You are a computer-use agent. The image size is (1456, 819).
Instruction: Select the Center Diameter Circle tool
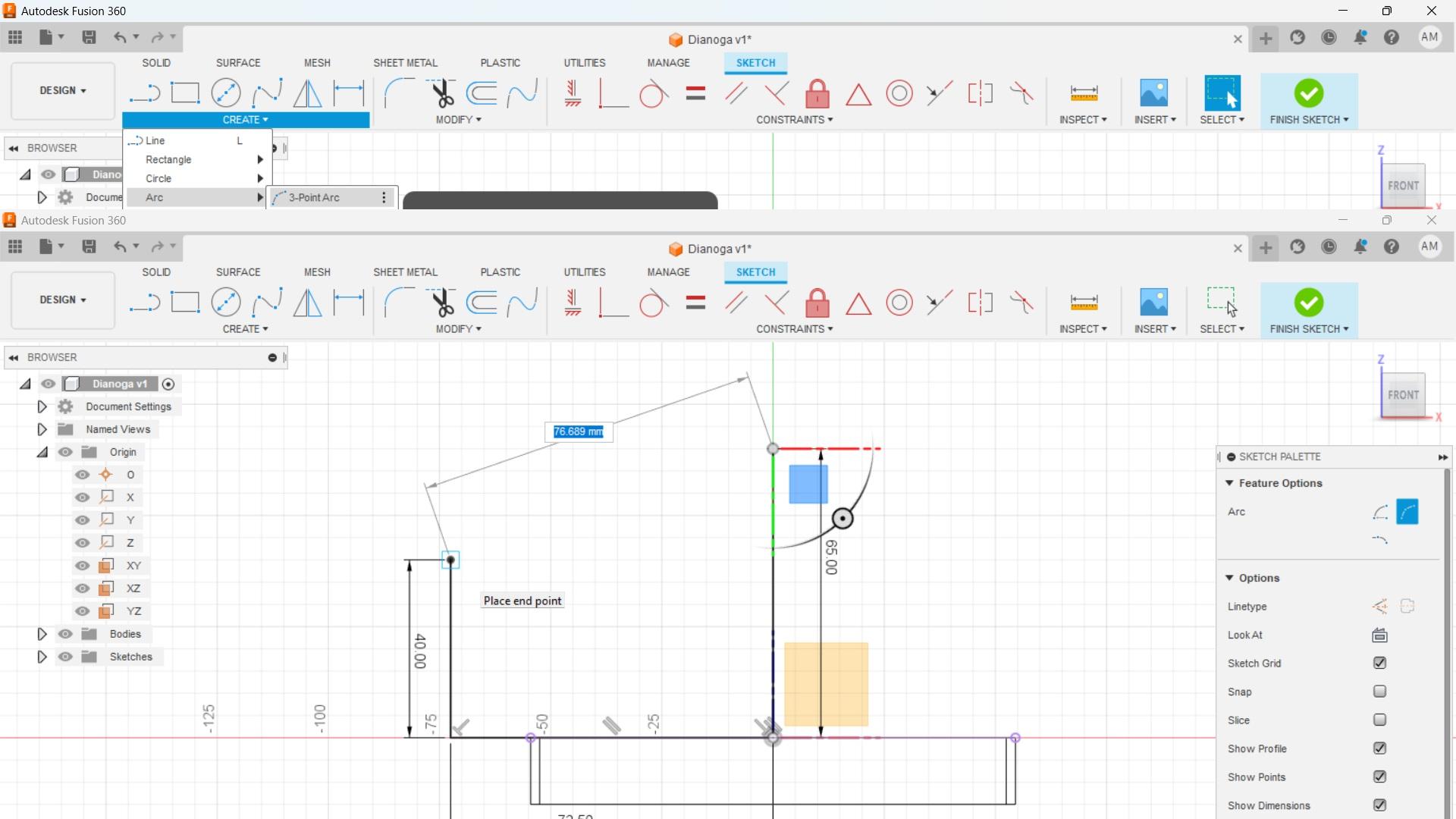226,303
